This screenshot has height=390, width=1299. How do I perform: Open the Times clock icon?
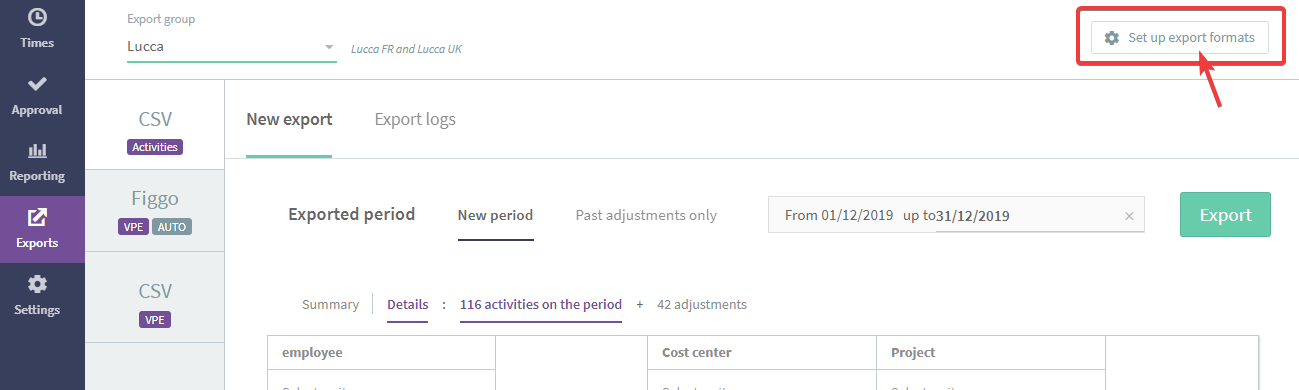tap(37, 18)
